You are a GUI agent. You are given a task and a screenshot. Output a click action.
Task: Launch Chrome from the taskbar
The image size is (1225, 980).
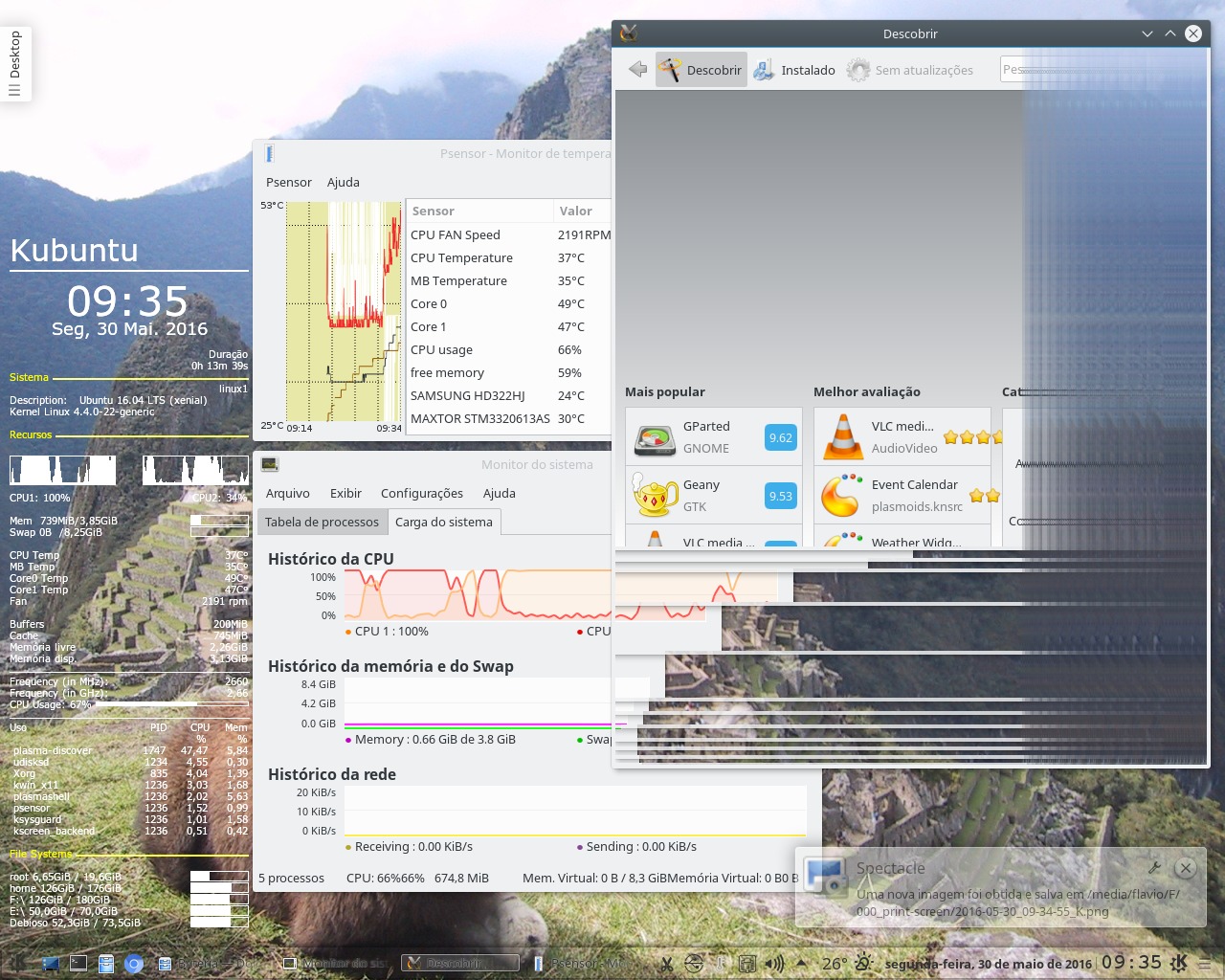[x=134, y=964]
